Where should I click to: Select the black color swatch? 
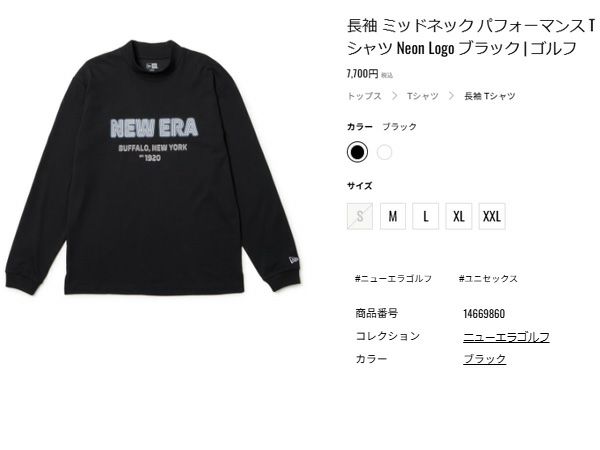[x=357, y=152]
